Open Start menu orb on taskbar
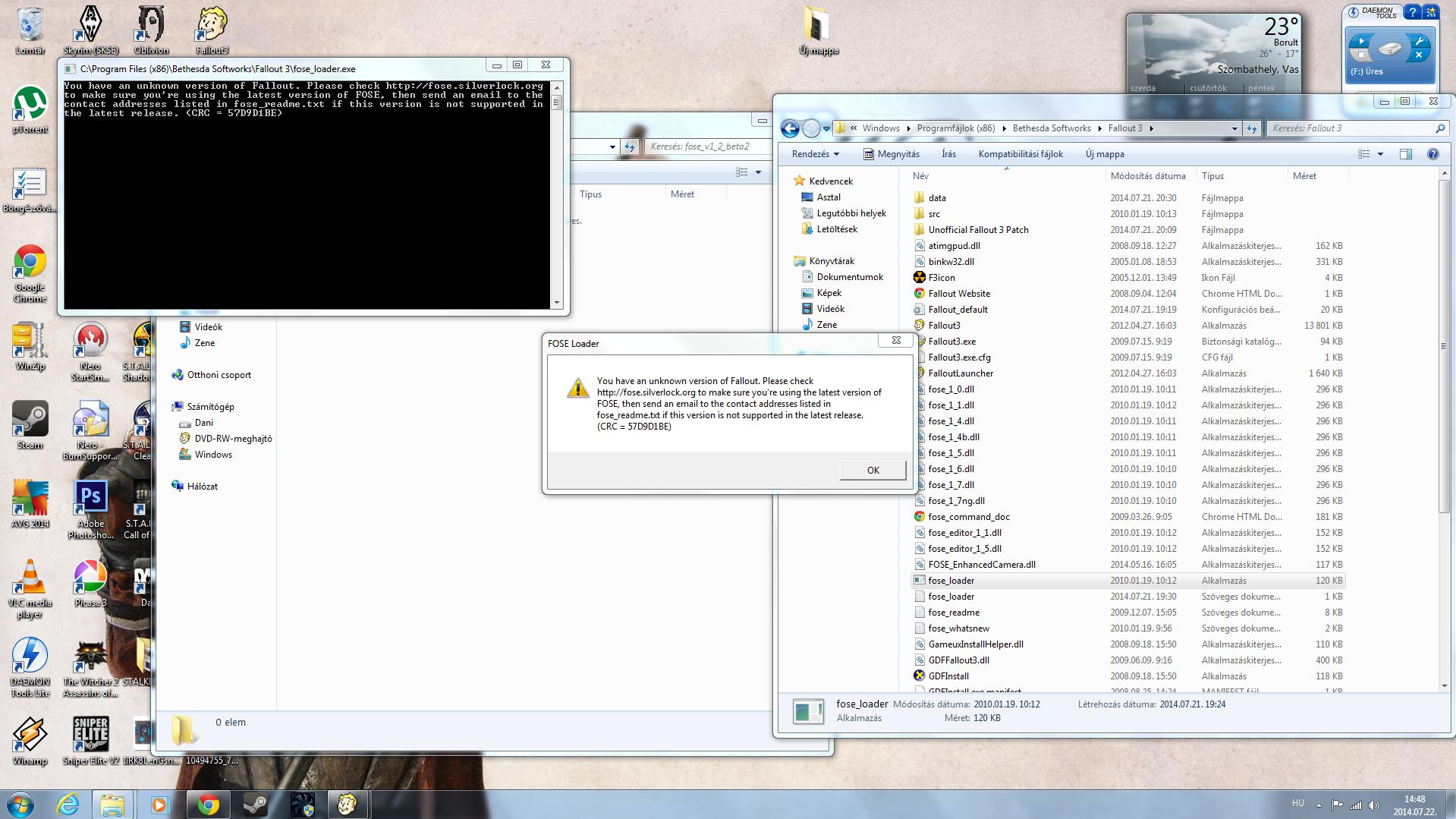1456x819 pixels. [x=20, y=804]
